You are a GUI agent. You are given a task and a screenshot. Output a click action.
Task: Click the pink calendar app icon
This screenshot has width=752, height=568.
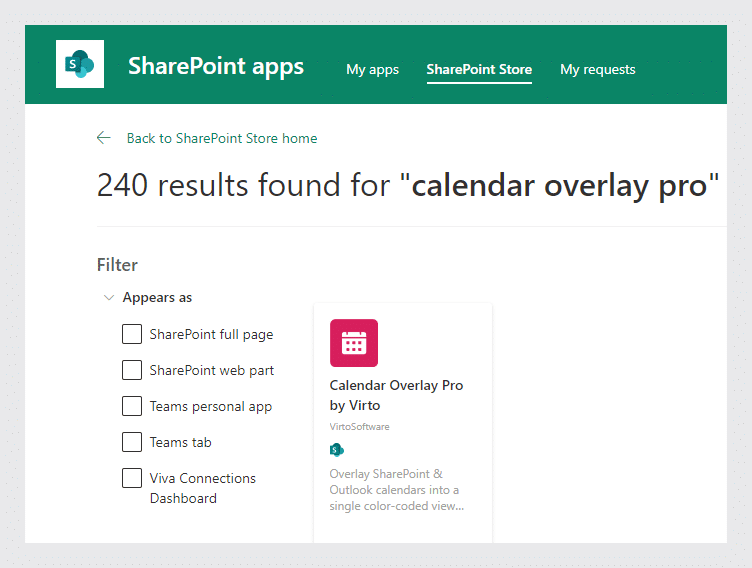(354, 343)
